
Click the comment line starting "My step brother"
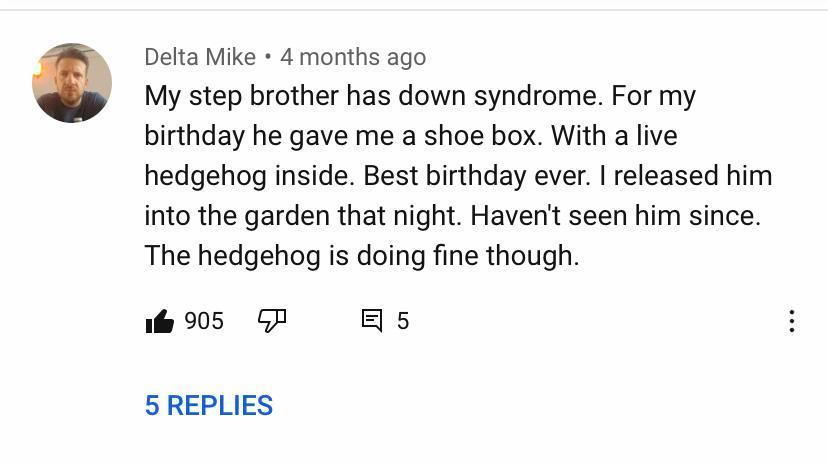pos(420,96)
